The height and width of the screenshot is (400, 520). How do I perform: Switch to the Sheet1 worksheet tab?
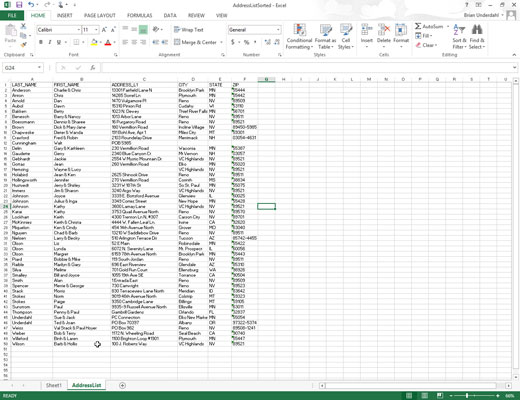click(54, 385)
